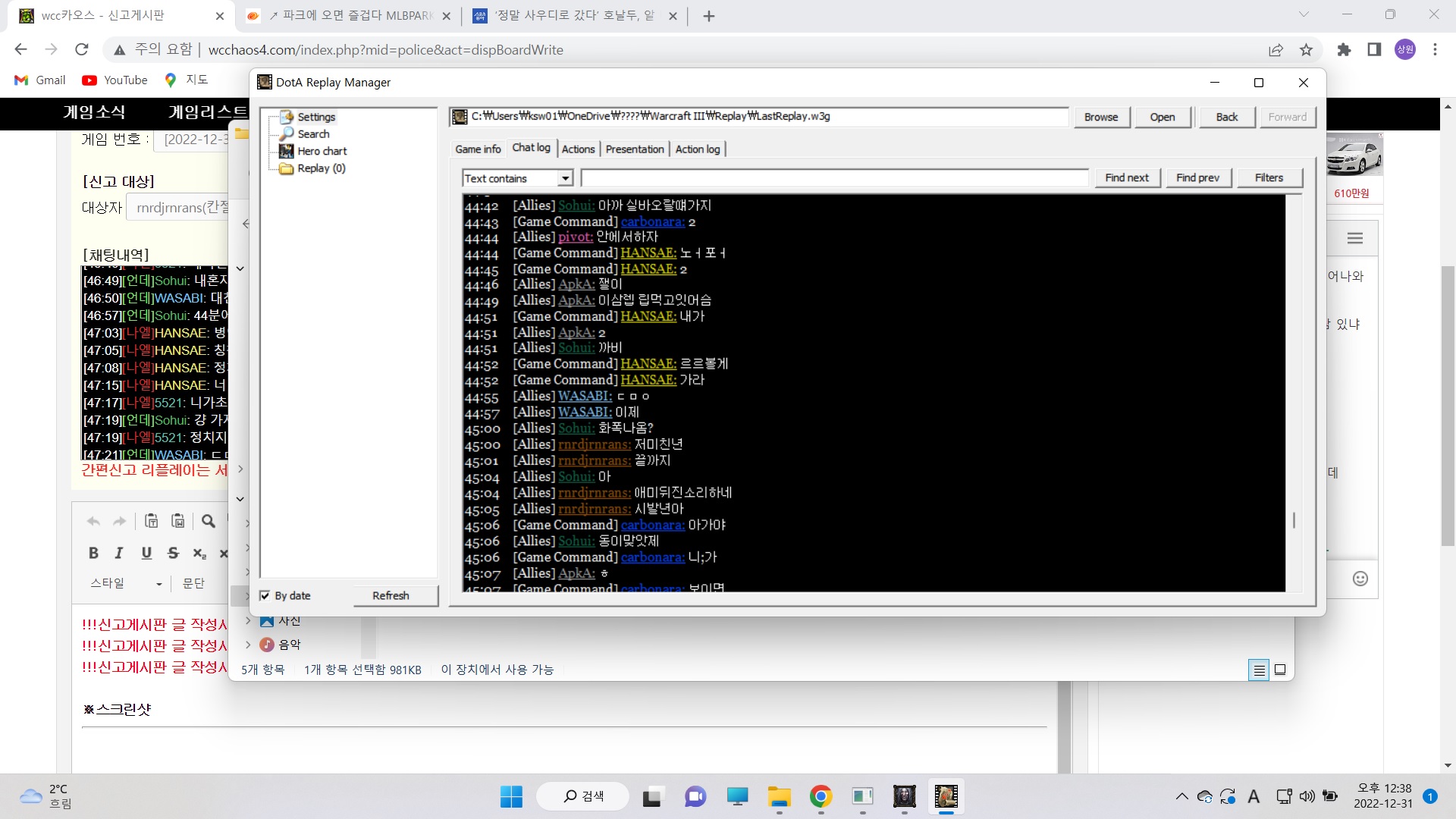Click the Undo icon in web editor

pos(93,521)
